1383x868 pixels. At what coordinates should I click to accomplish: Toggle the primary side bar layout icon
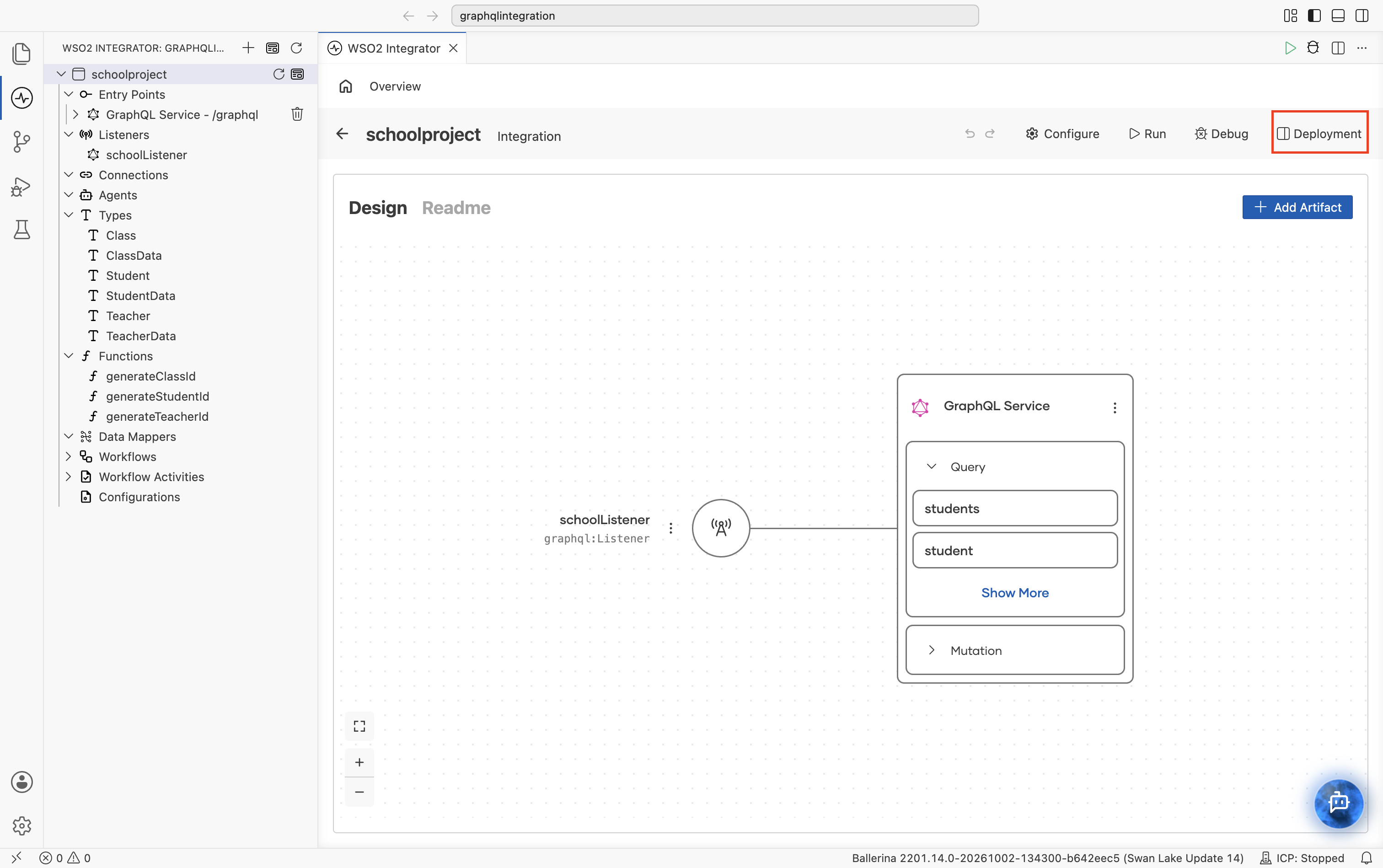pos(1313,16)
